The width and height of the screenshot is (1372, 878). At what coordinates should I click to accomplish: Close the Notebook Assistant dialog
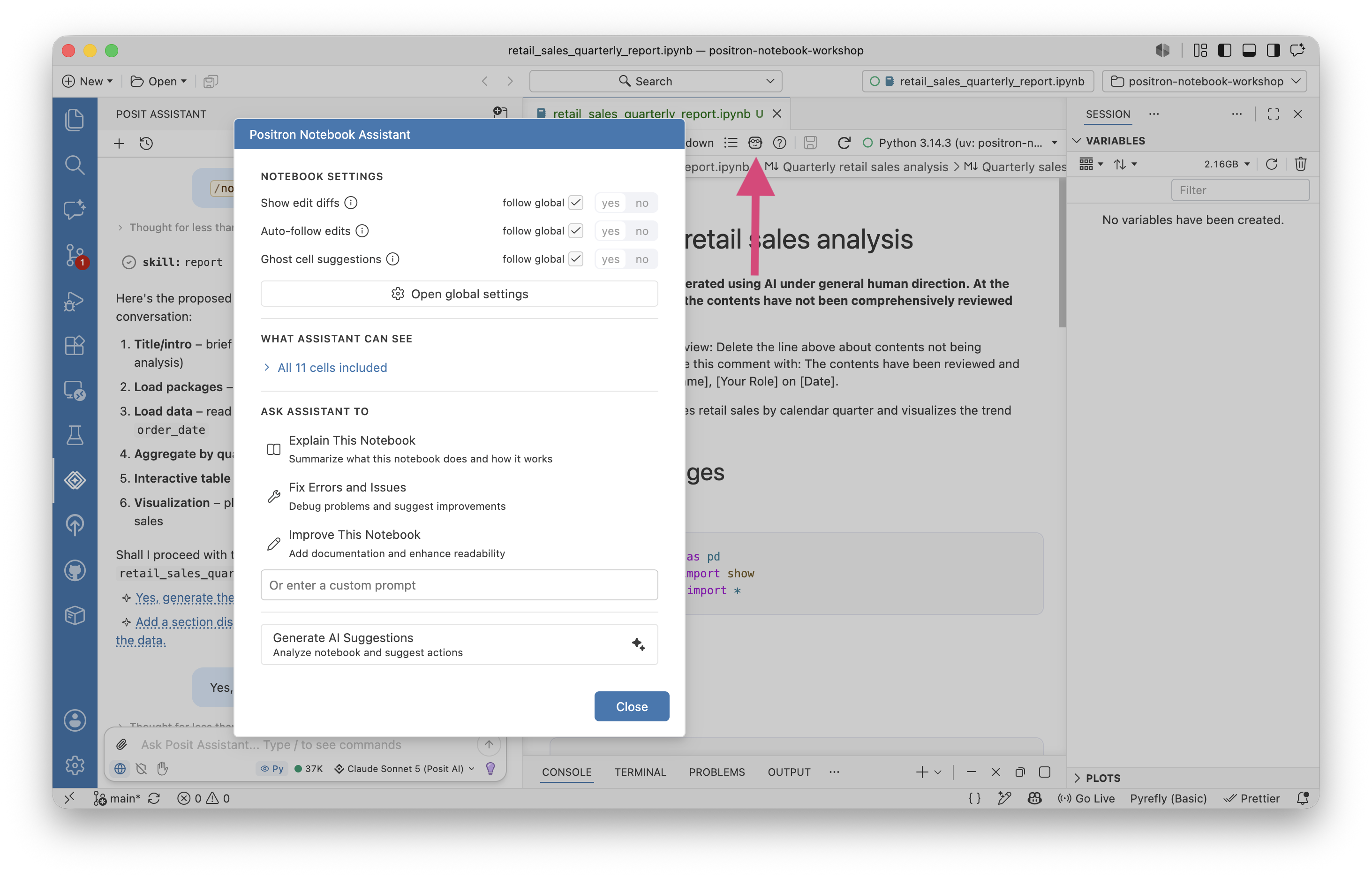(x=632, y=706)
